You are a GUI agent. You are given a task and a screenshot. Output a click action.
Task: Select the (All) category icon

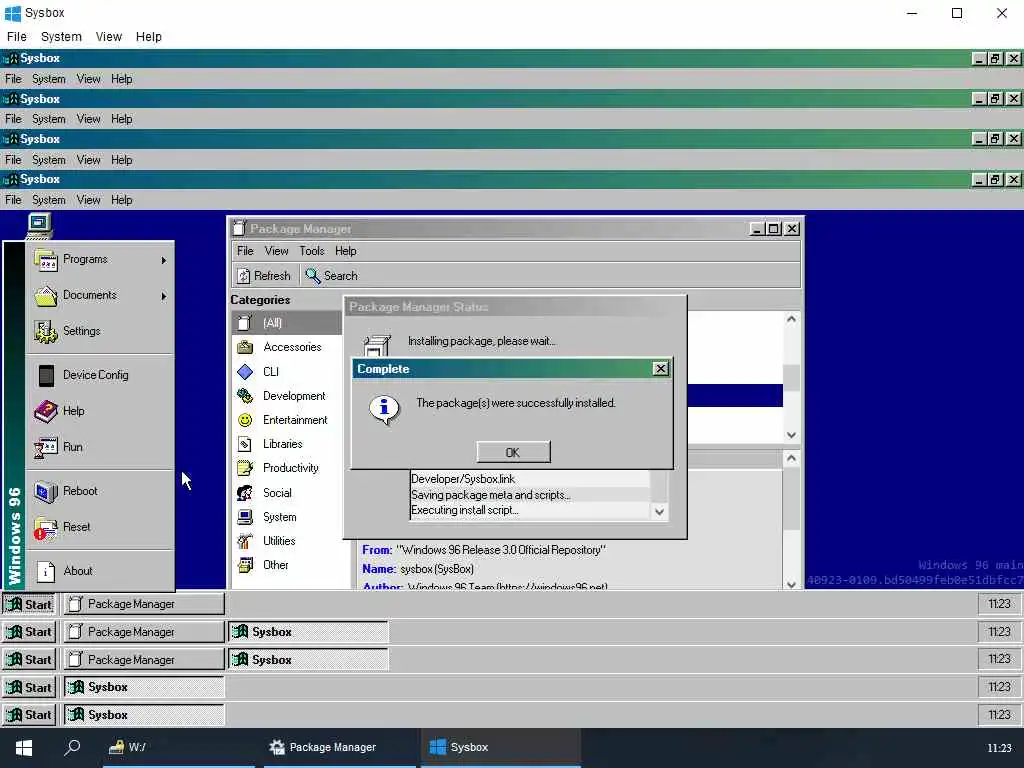coord(245,323)
